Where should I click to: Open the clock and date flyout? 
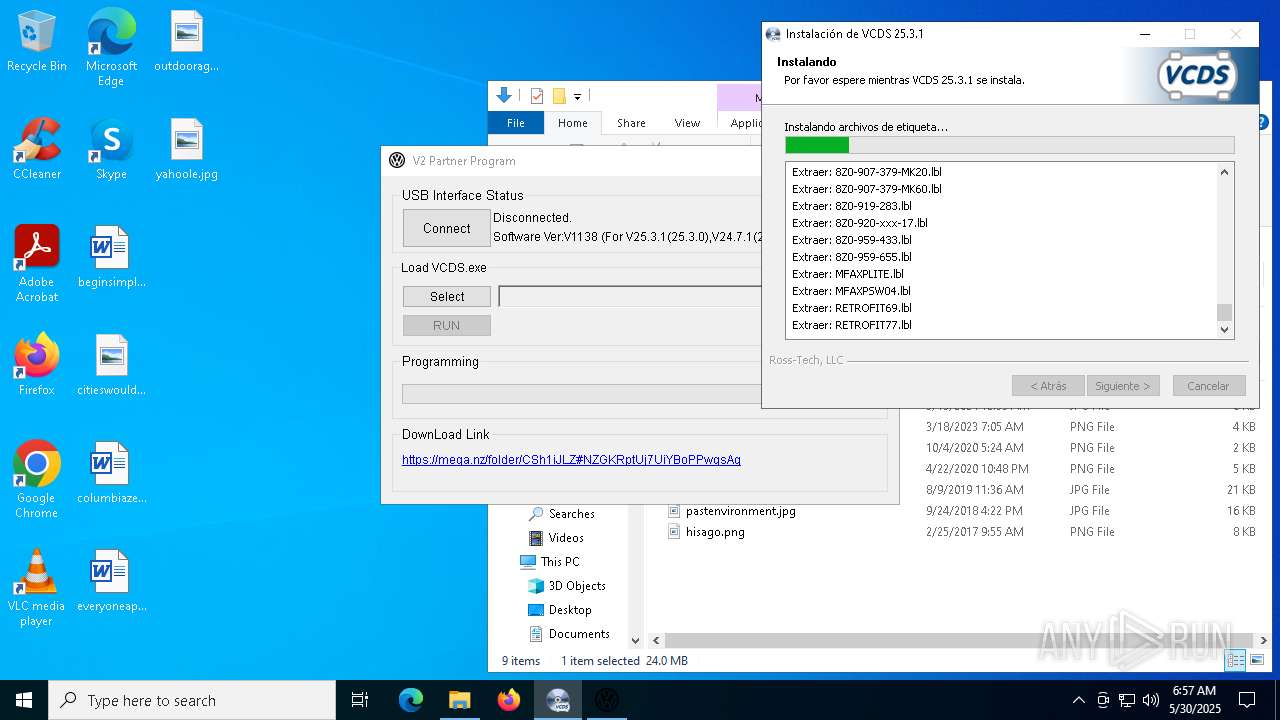pos(1194,700)
